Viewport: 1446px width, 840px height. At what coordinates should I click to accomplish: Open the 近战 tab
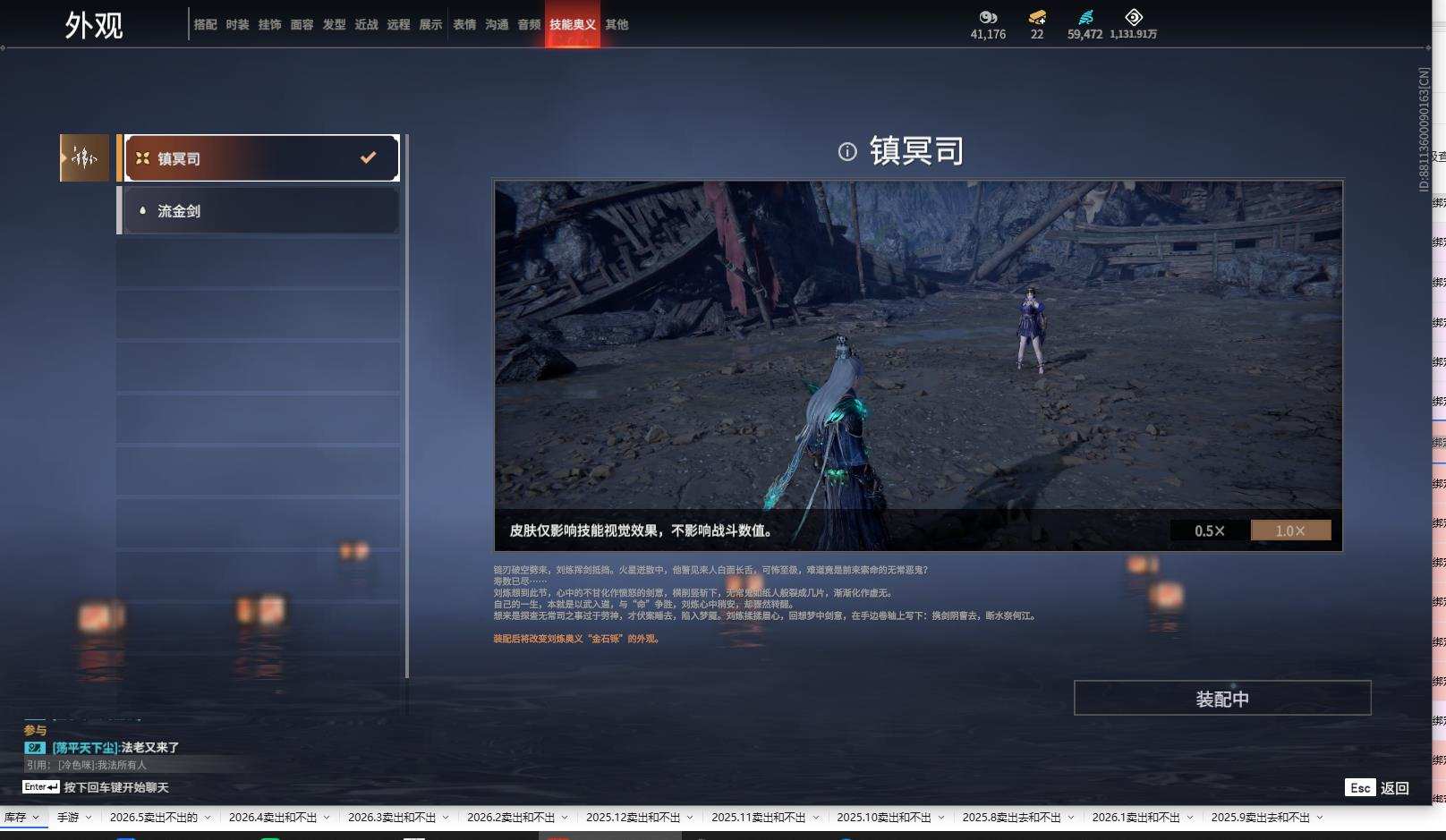click(x=366, y=24)
